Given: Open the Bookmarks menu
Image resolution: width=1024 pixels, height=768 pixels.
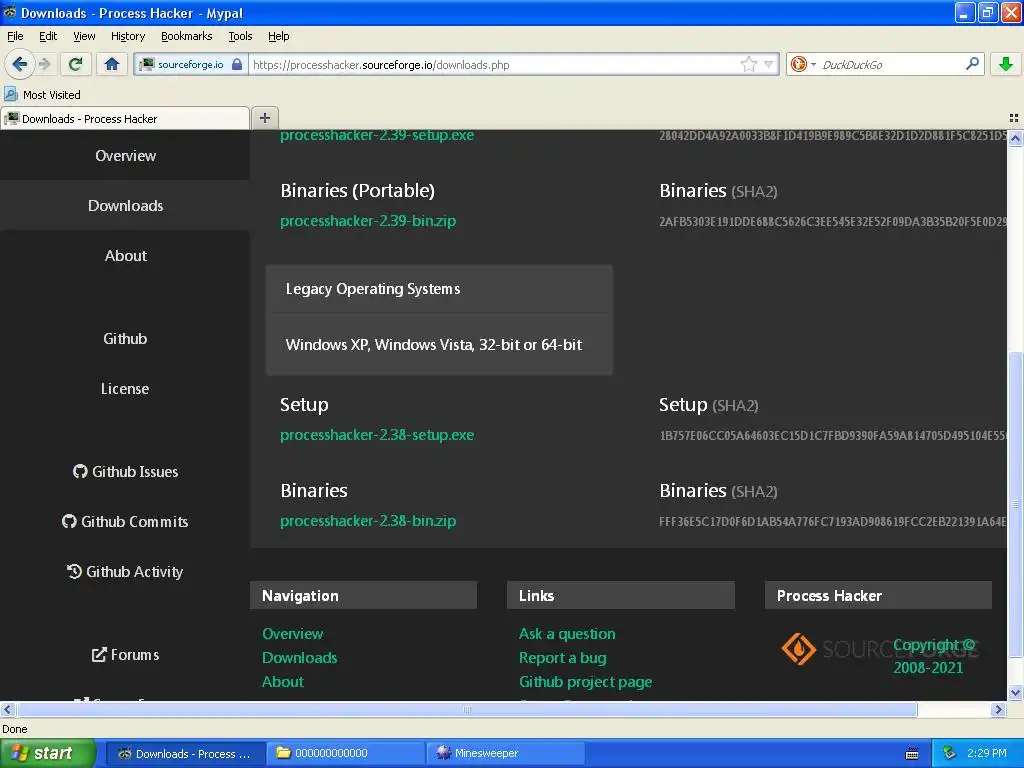Looking at the screenshot, I should (x=186, y=36).
